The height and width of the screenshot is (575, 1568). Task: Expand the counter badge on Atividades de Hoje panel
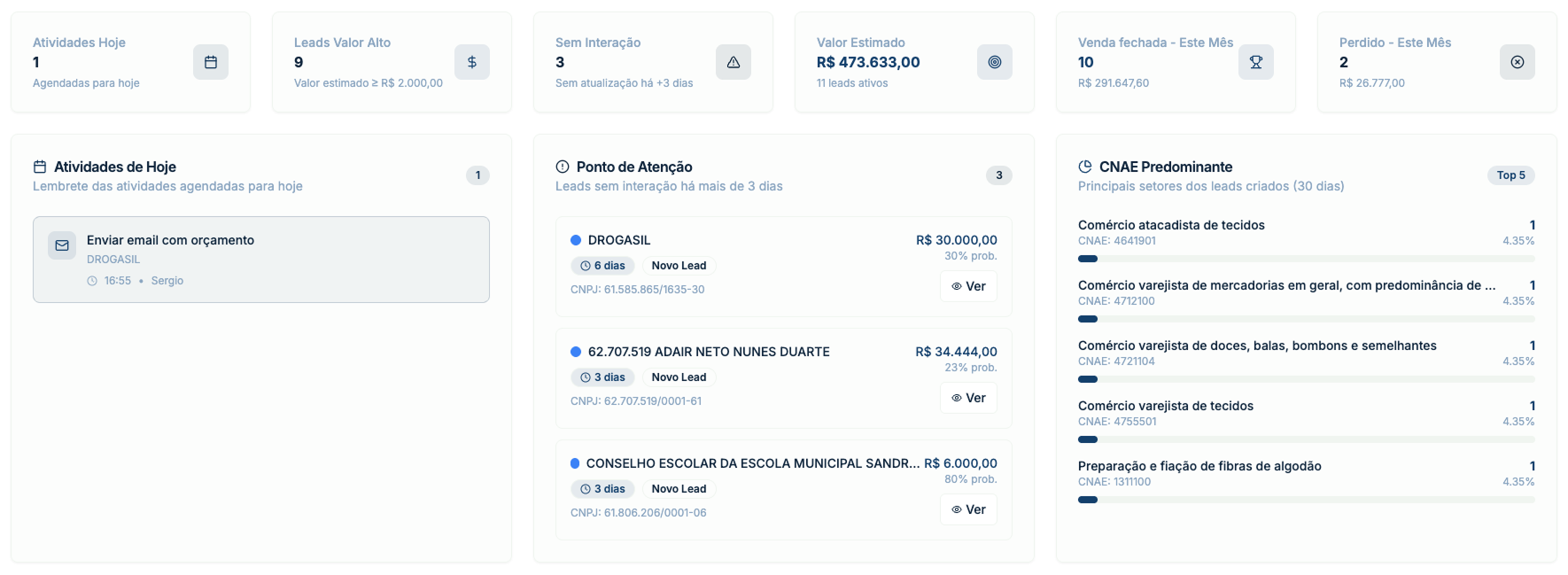[x=477, y=175]
